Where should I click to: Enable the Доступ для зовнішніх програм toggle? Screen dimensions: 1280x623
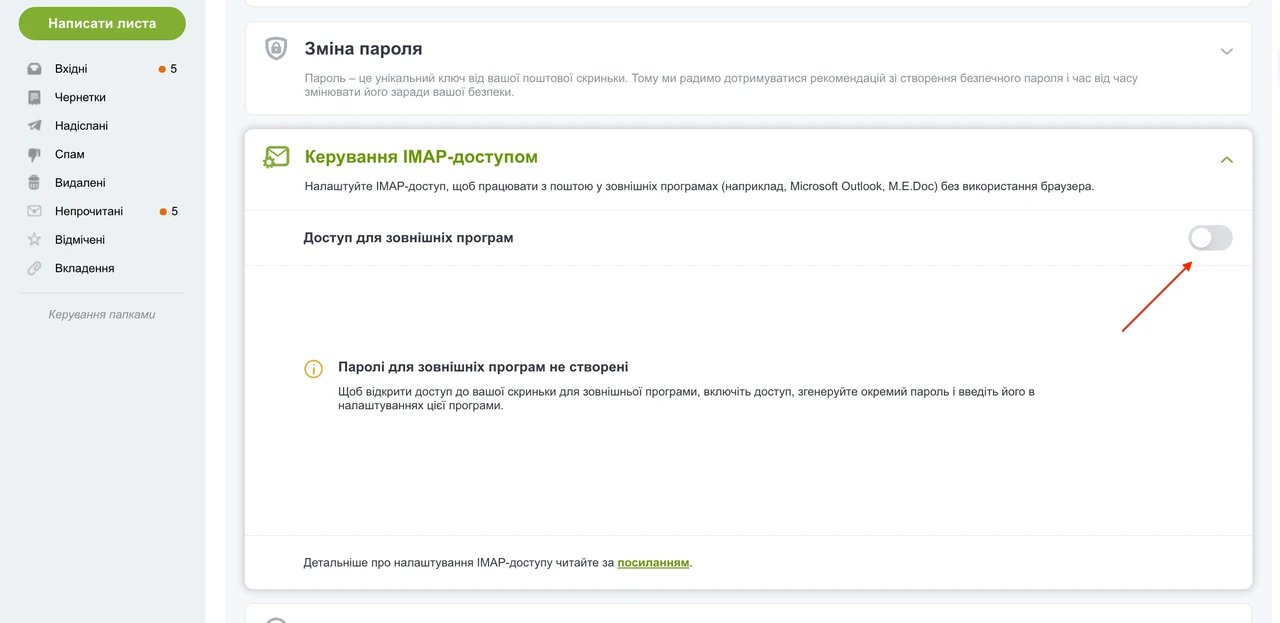1210,238
